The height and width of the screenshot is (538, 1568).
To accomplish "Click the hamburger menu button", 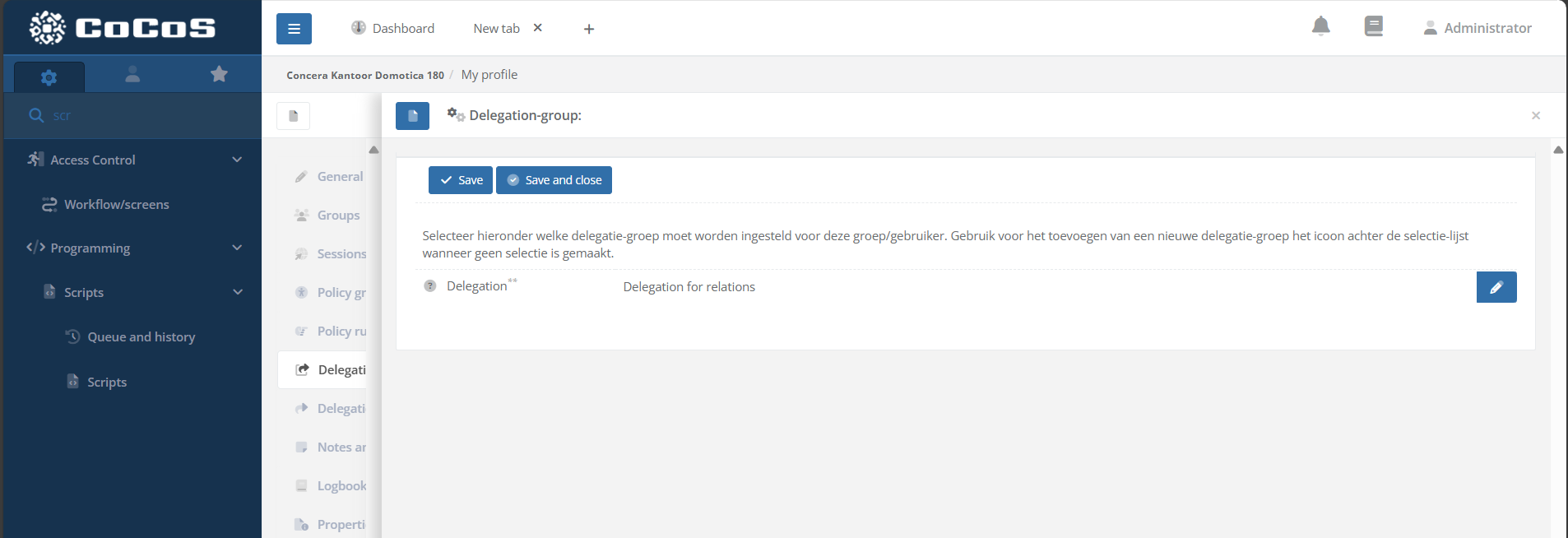I will click(x=294, y=29).
